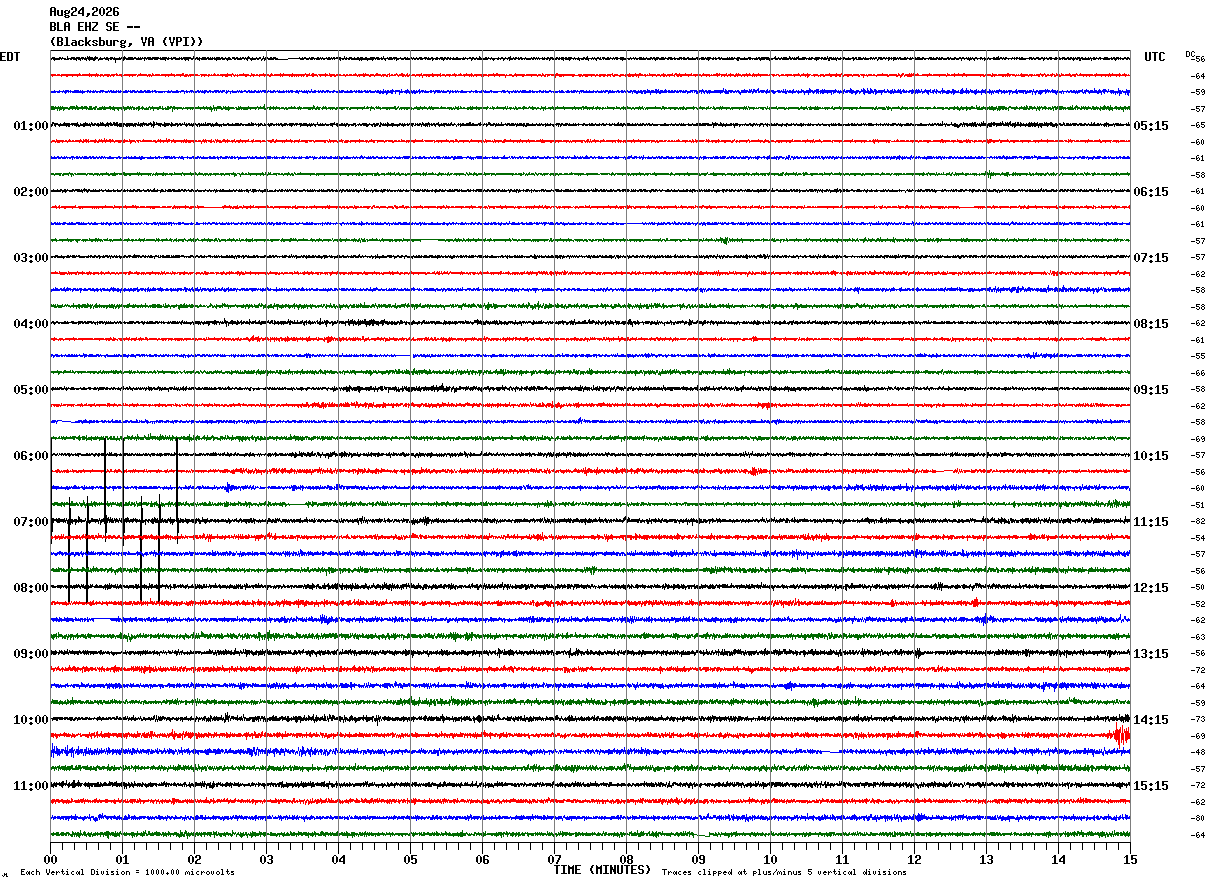Click the red seismic burst near minute 15
Image resolution: width=1210 pixels, height=886 pixels.
click(1122, 735)
